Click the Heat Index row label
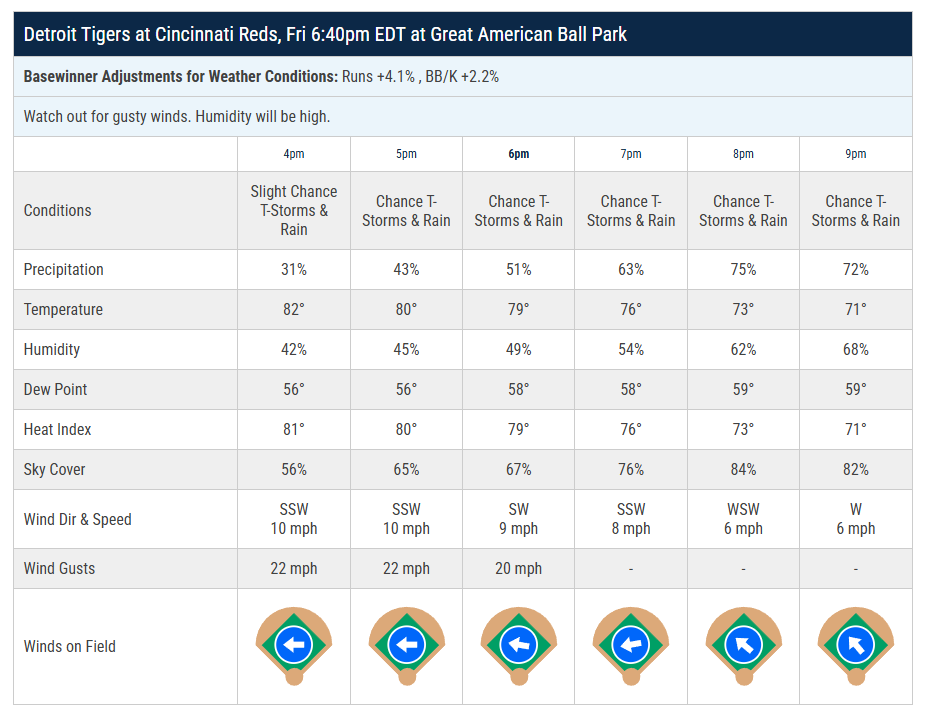 coord(58,430)
